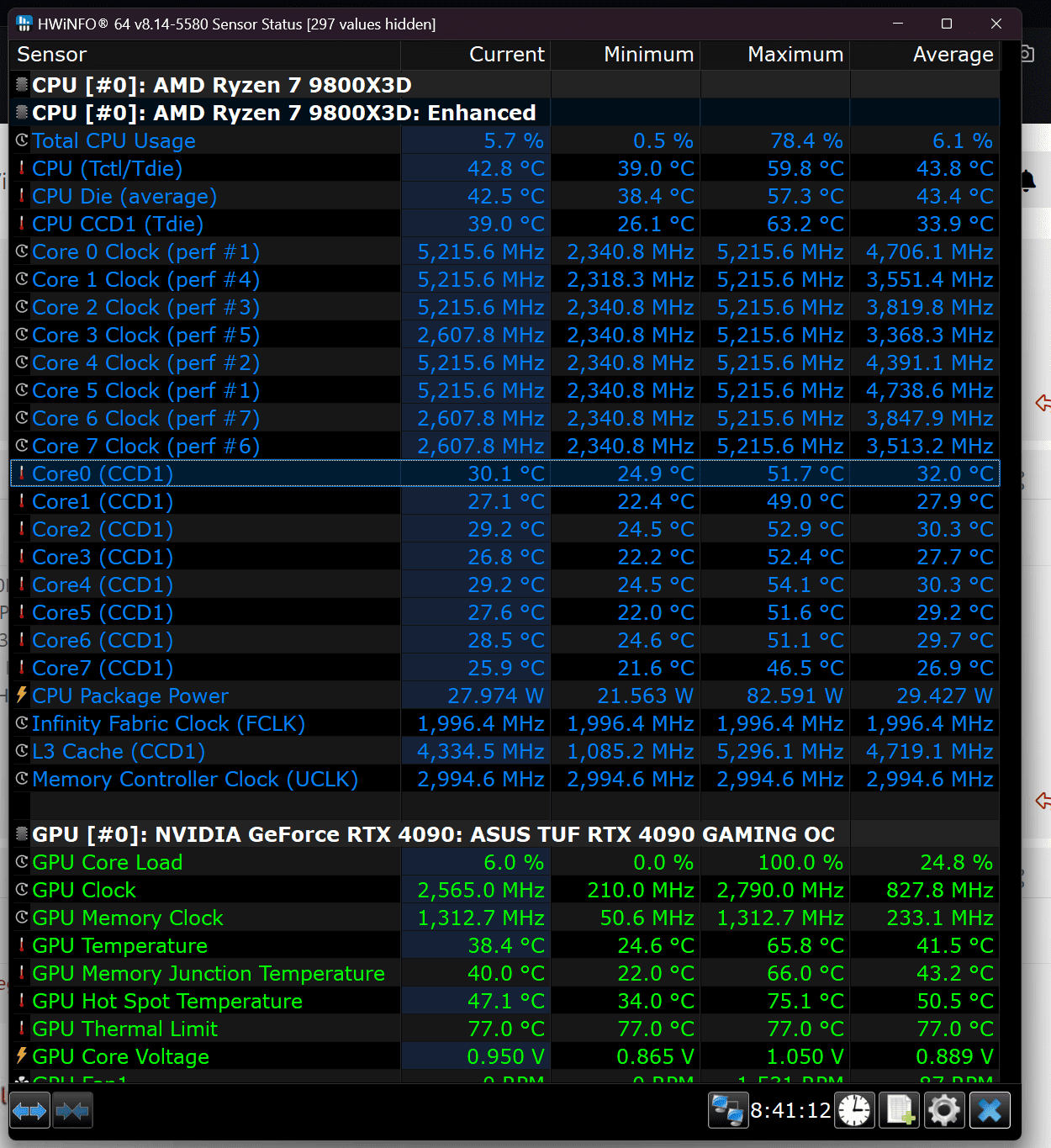Select the CPU CCD1 (Tdie) row
Screen dimensions: 1051x1148
pos(504,224)
